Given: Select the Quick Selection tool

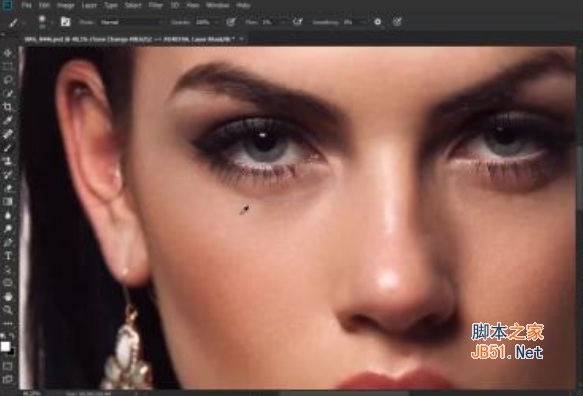Looking at the screenshot, I should pyautogui.click(x=8, y=93).
